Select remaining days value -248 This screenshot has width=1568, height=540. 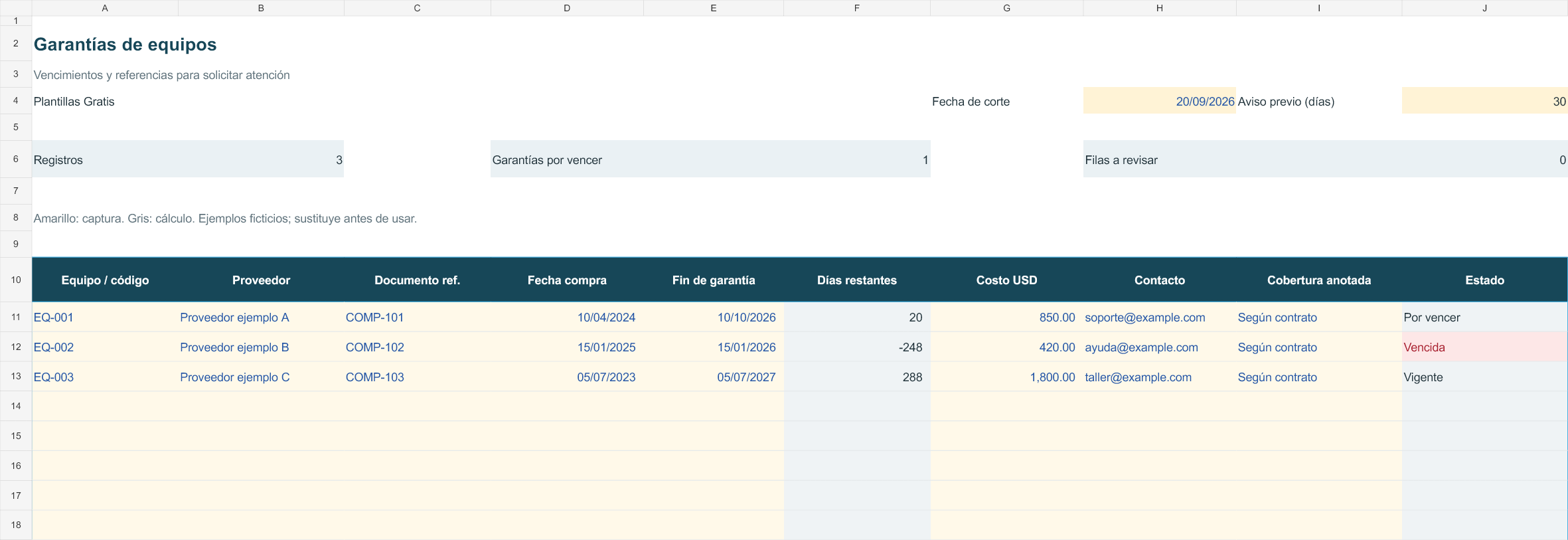pyautogui.click(x=857, y=347)
